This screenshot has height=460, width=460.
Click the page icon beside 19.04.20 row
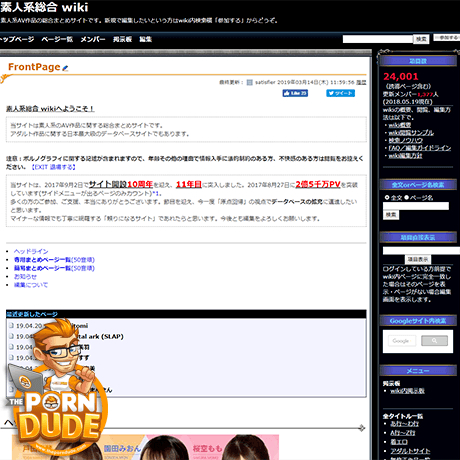11,325
